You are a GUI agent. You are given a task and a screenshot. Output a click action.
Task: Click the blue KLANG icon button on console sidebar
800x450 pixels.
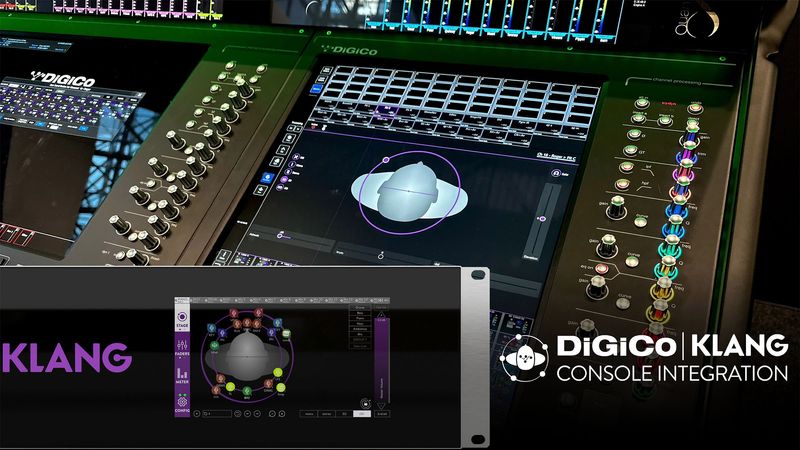pos(268,178)
